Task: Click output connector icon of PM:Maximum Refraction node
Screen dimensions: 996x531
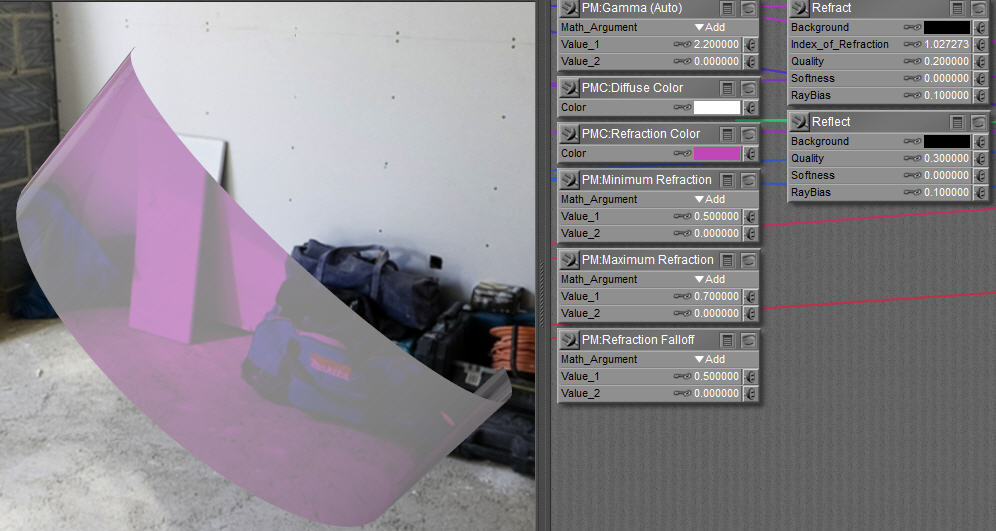Action: tap(570, 260)
